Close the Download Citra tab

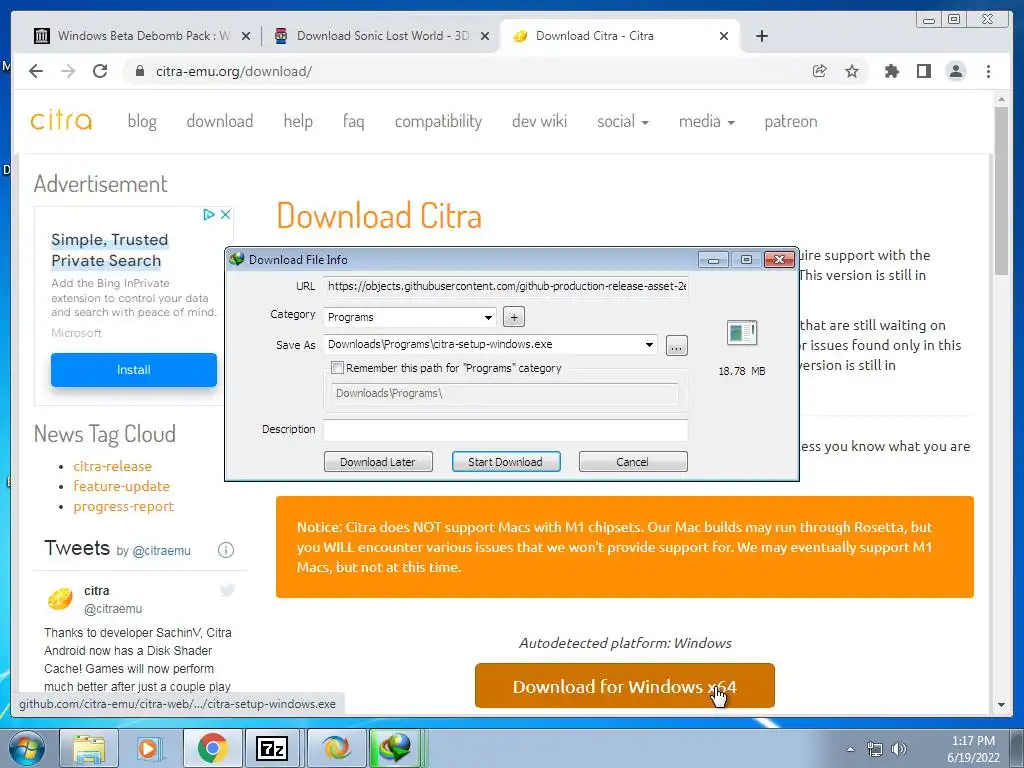[x=724, y=36]
